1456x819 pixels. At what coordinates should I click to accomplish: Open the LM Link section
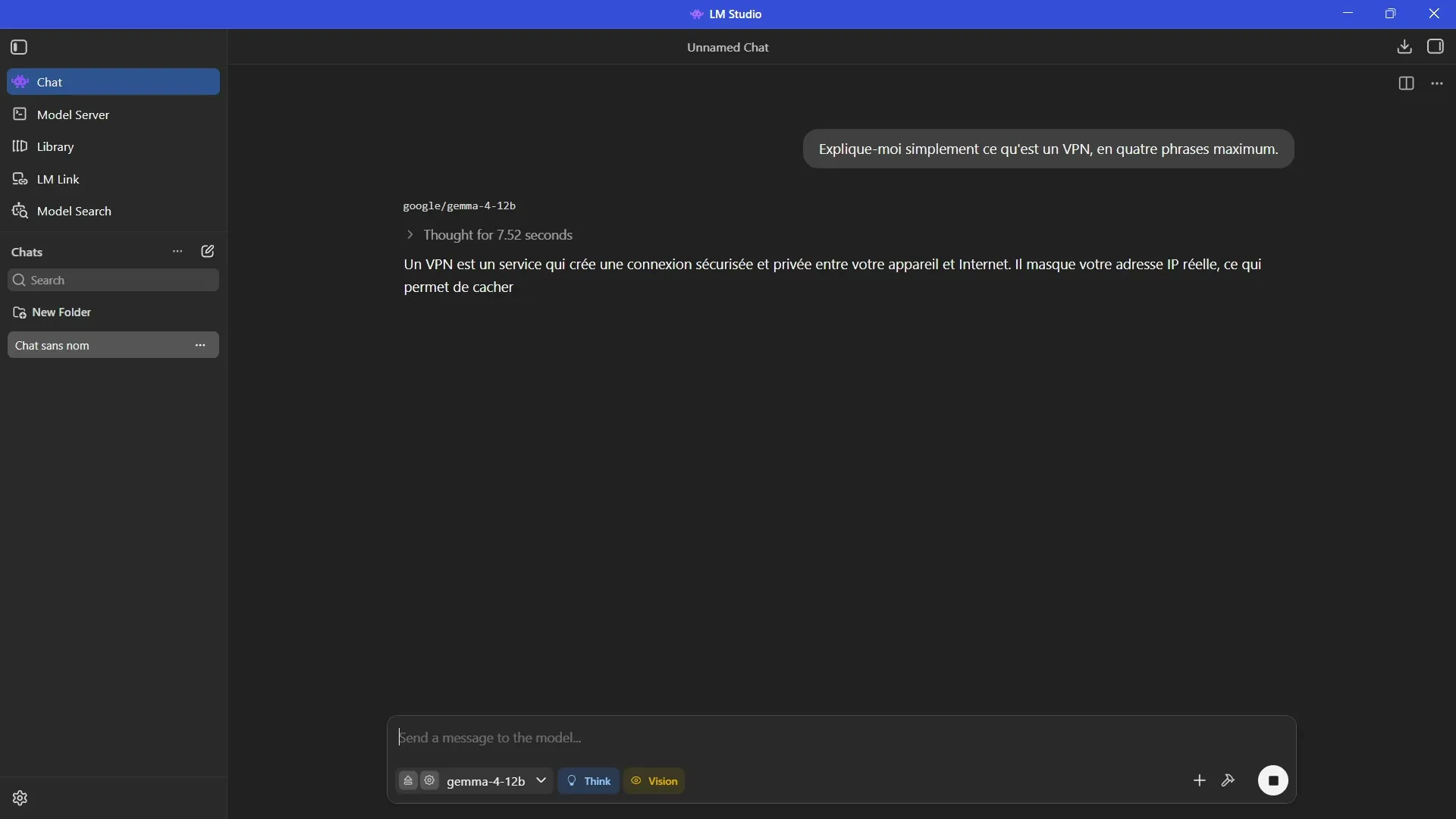[x=113, y=179]
